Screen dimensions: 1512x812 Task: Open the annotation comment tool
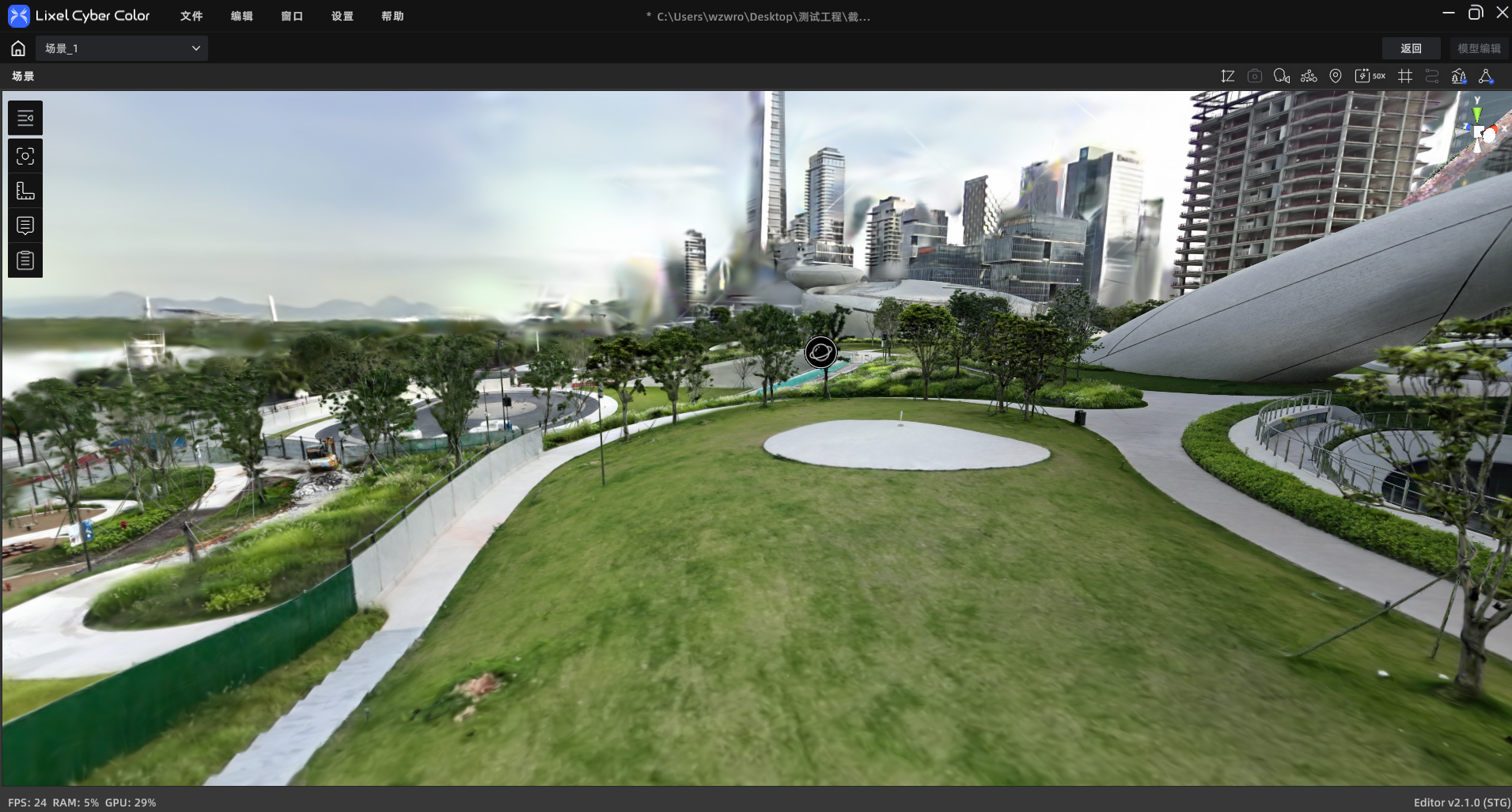click(x=25, y=226)
